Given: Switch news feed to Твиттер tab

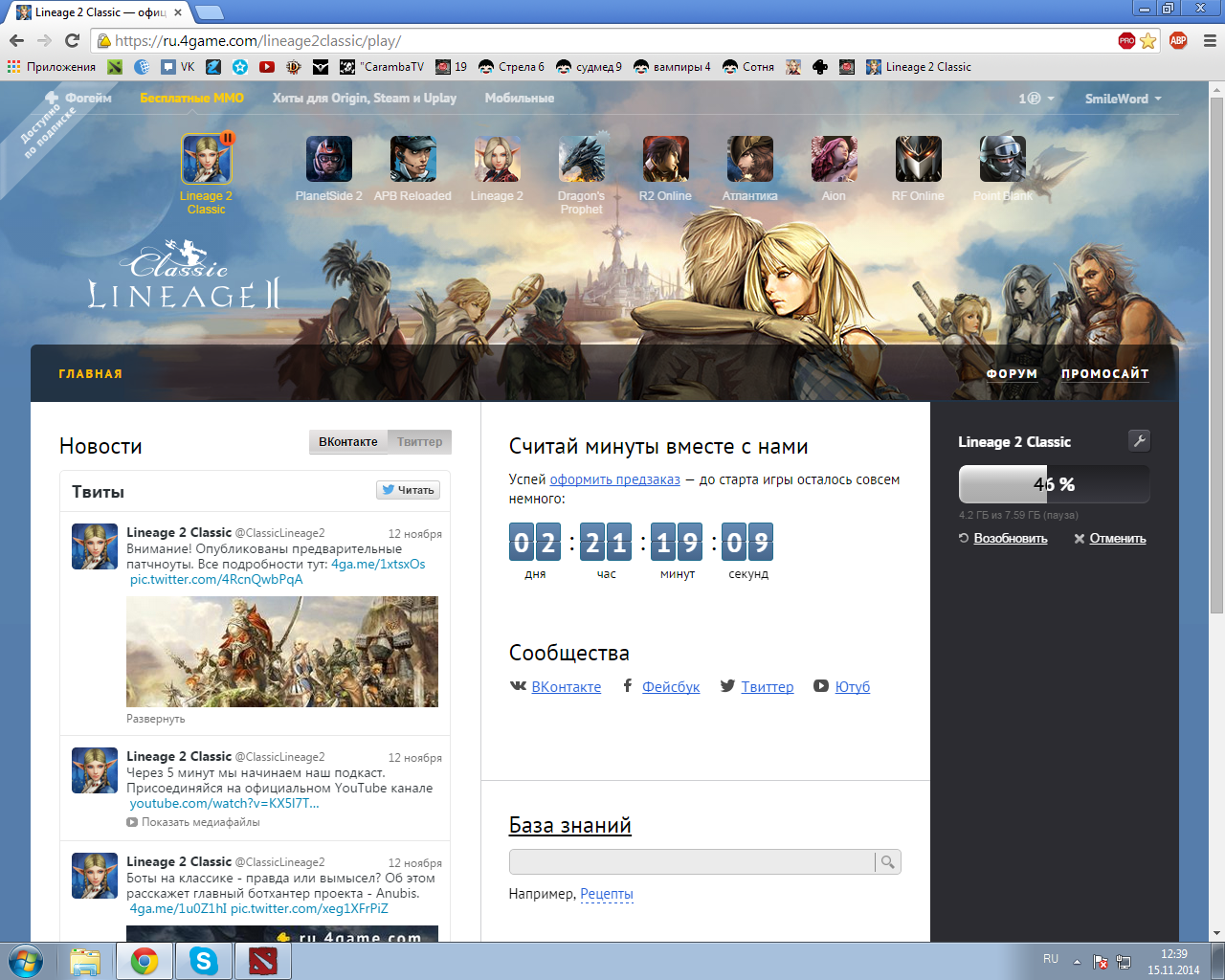Looking at the screenshot, I should click(420, 441).
